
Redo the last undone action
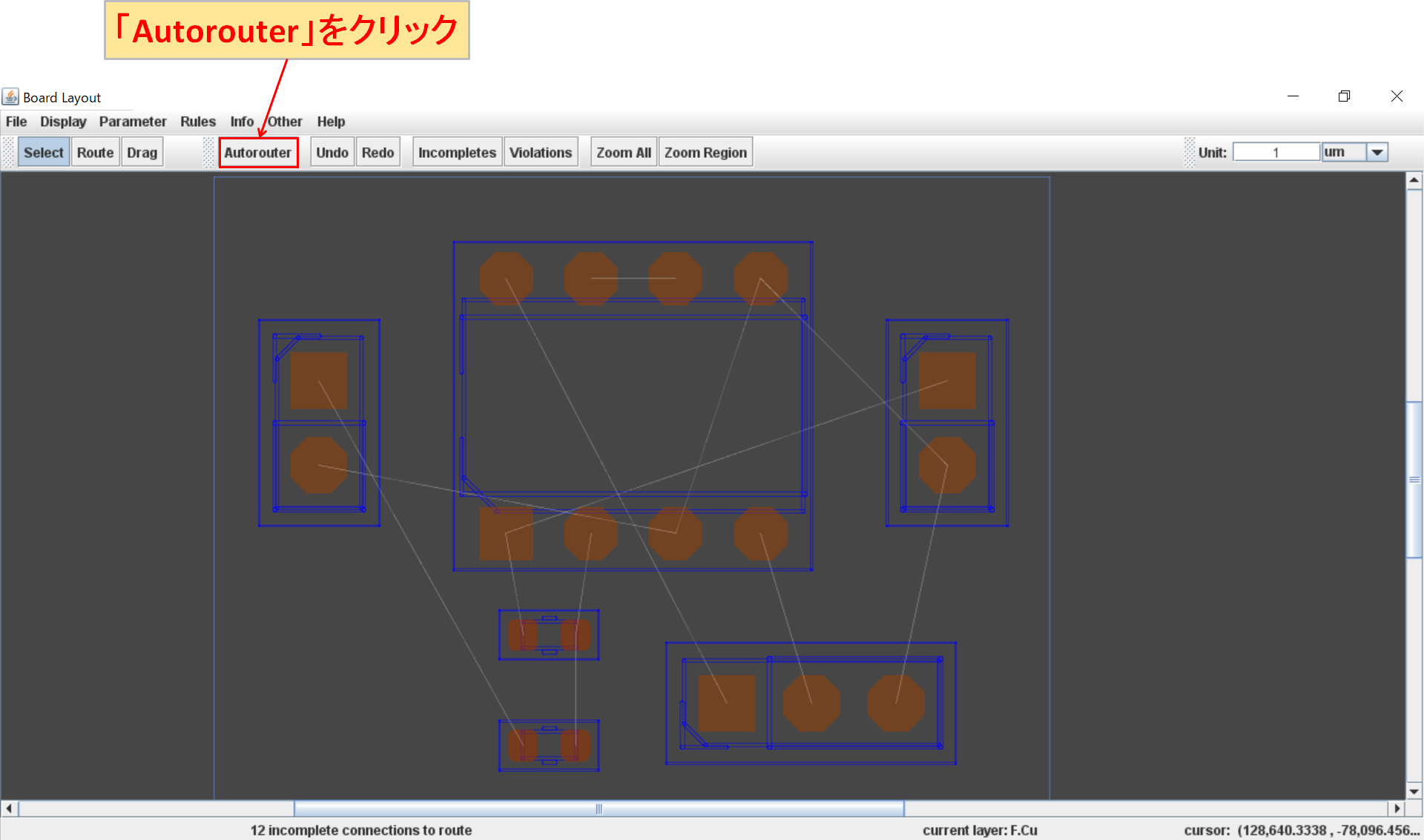tap(378, 152)
